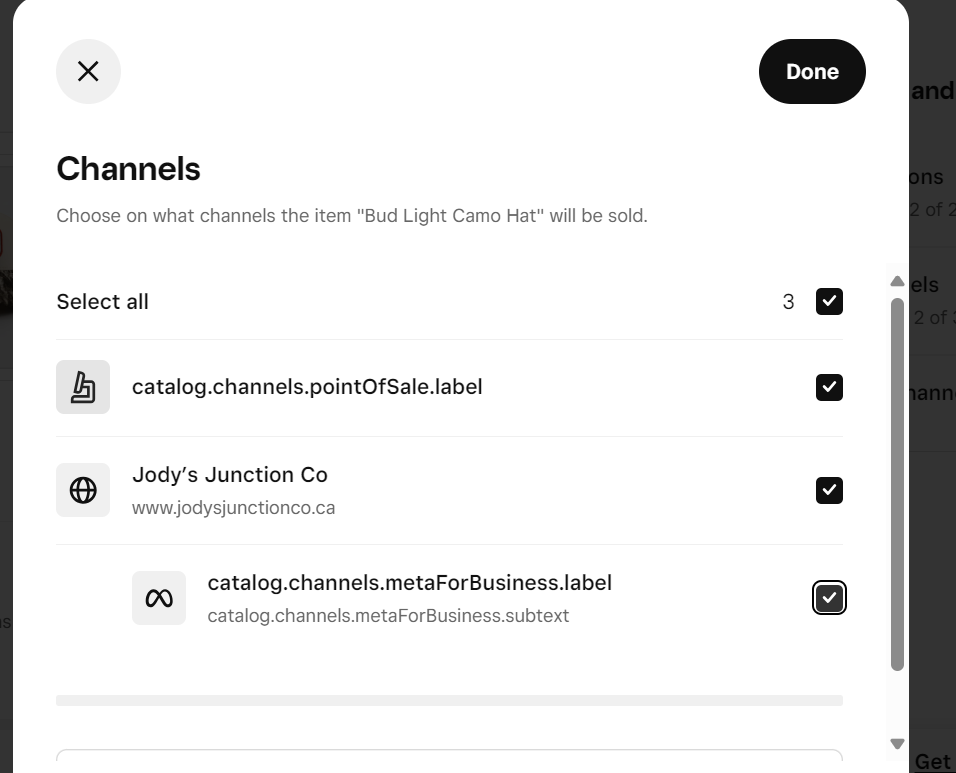Viewport: 956px width, 773px height.
Task: Click the globe website icon
Action: [x=83, y=490]
